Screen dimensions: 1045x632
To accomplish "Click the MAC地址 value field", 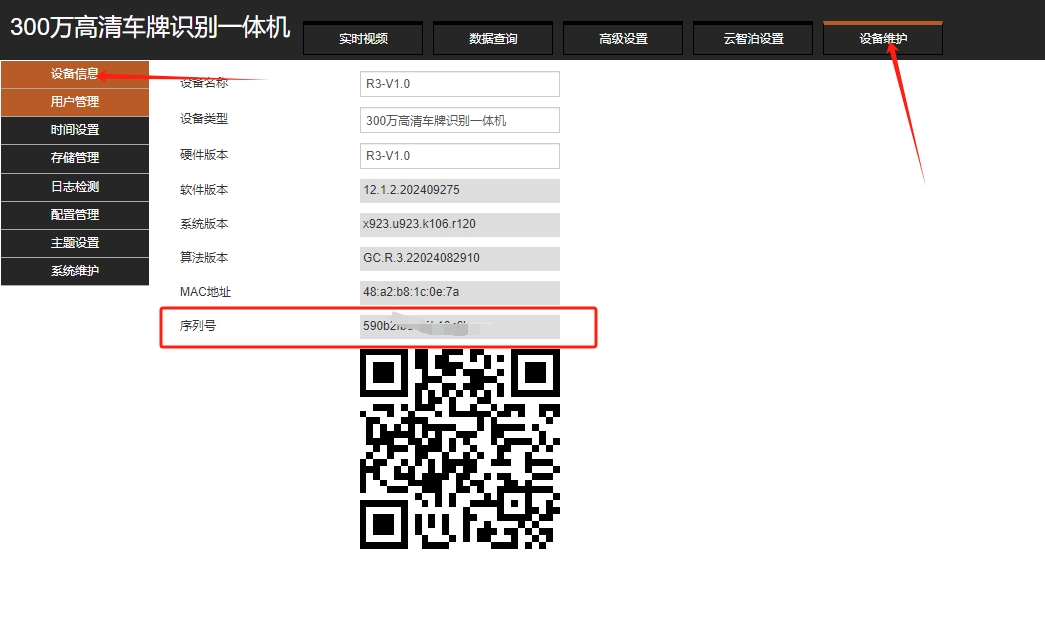I will 460,292.
